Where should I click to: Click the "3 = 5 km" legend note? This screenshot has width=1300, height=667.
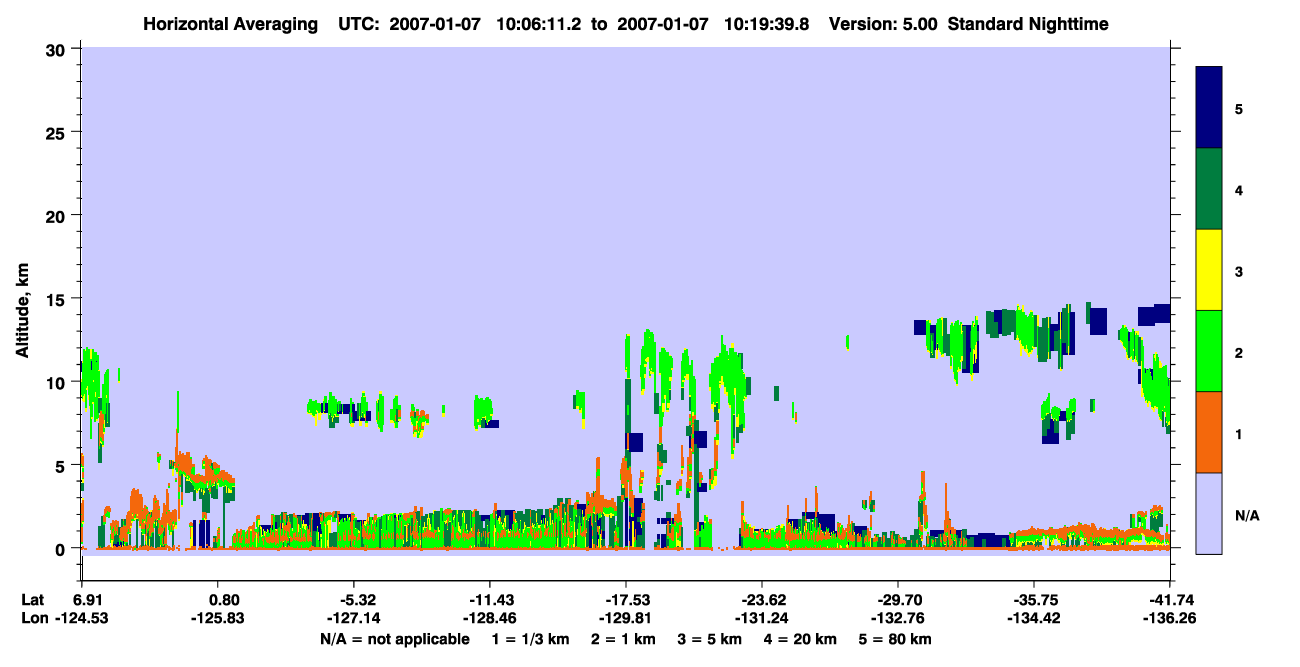point(710,639)
